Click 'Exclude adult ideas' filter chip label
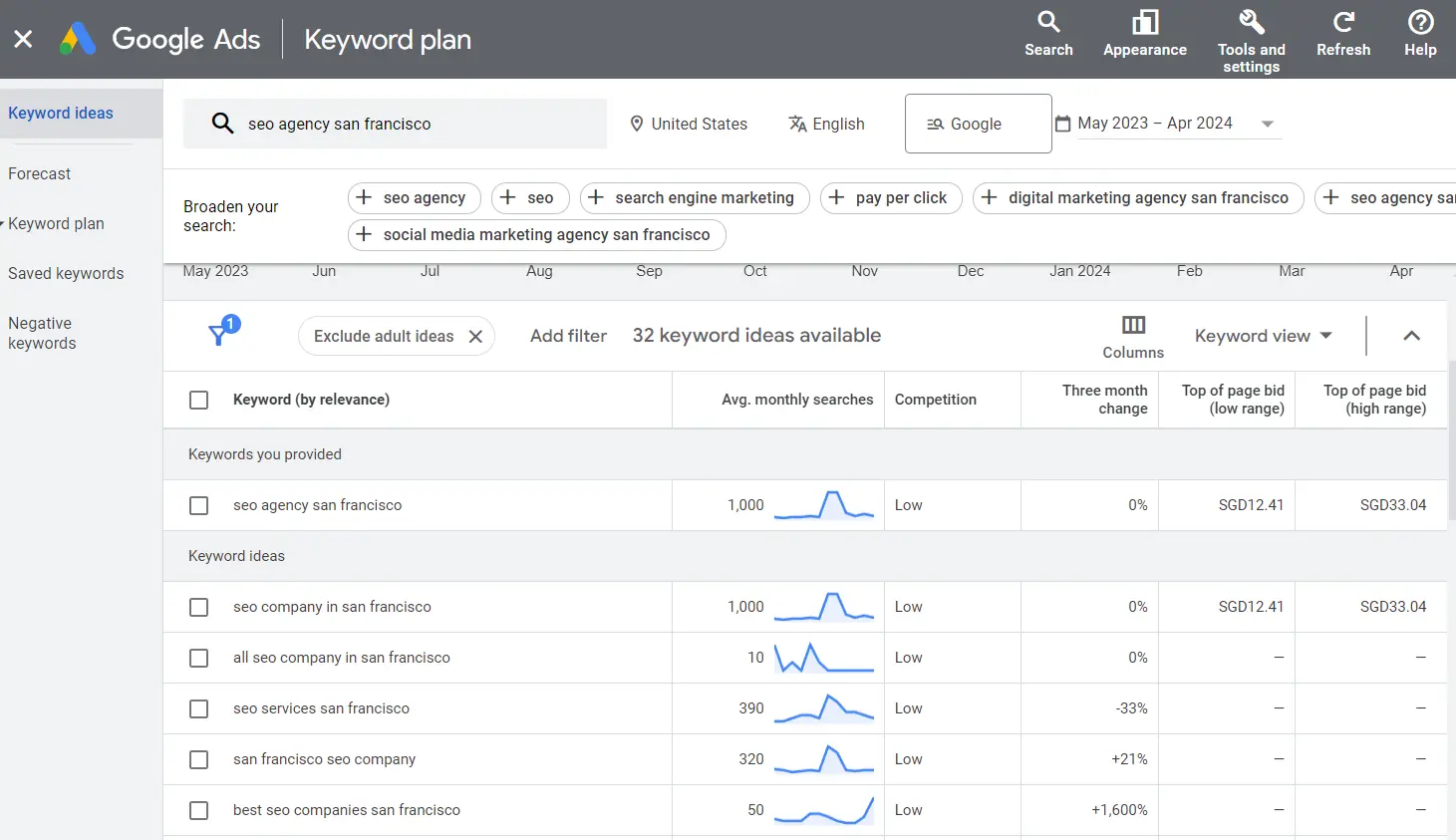Image resolution: width=1456 pixels, height=840 pixels. click(384, 337)
